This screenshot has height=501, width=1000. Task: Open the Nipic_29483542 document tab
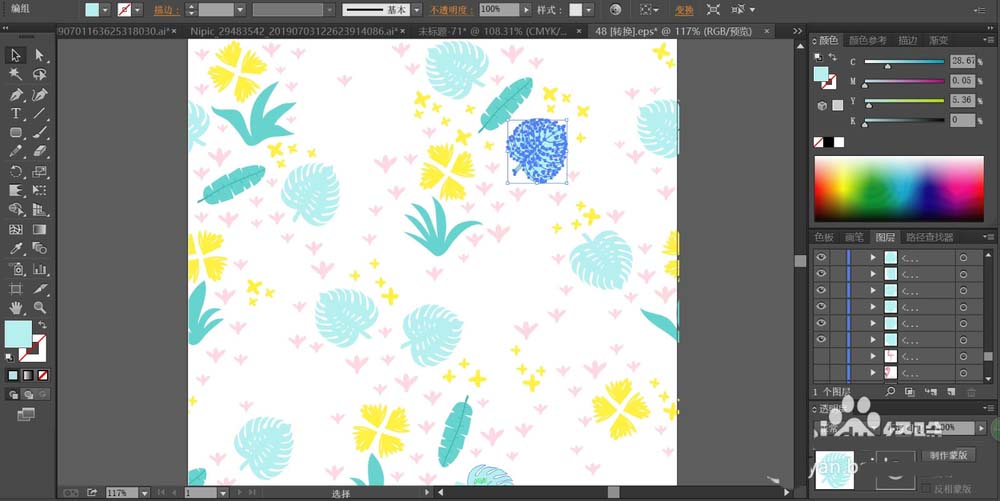(293, 31)
